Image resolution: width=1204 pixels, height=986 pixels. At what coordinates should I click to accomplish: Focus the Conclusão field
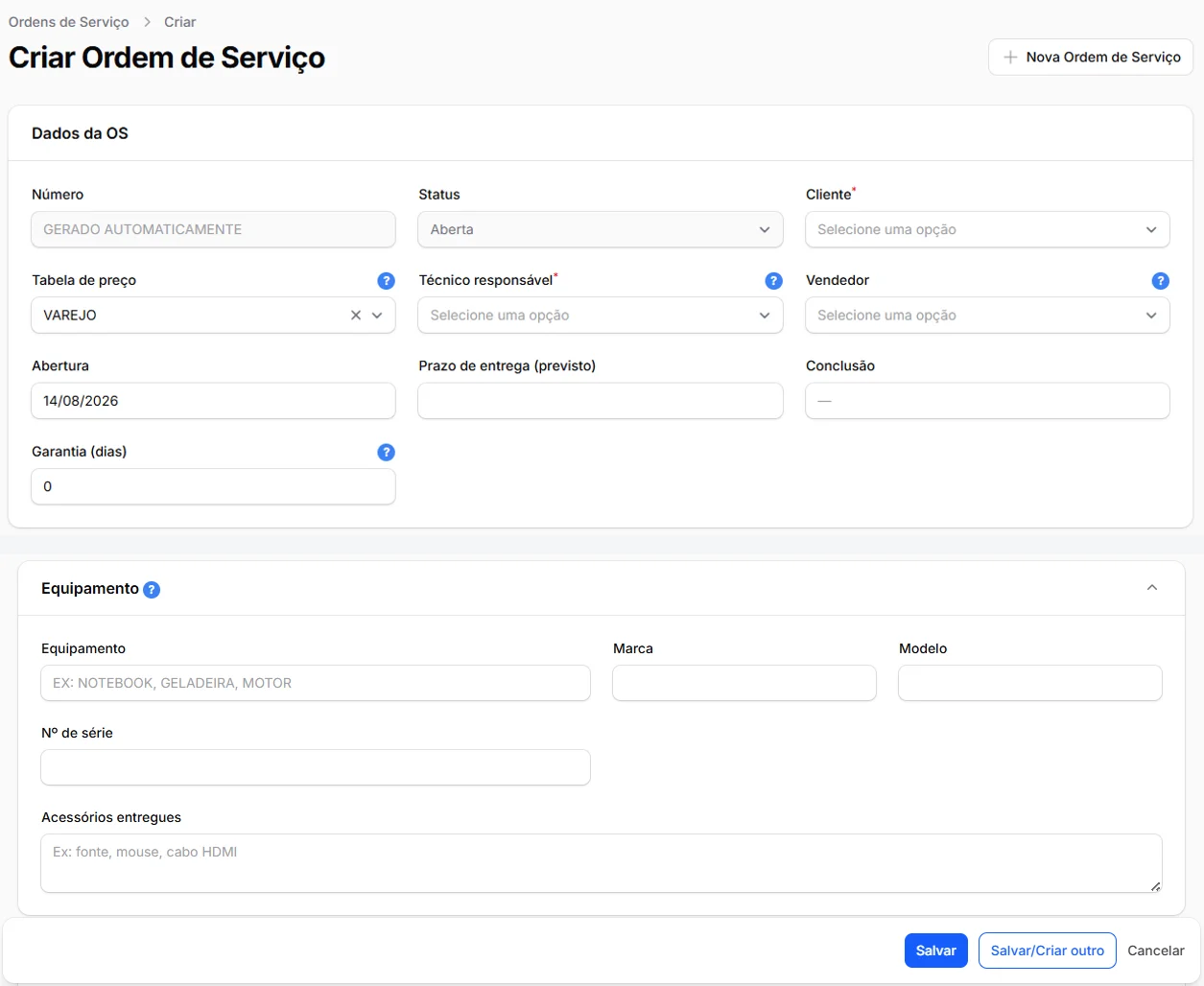(x=987, y=401)
